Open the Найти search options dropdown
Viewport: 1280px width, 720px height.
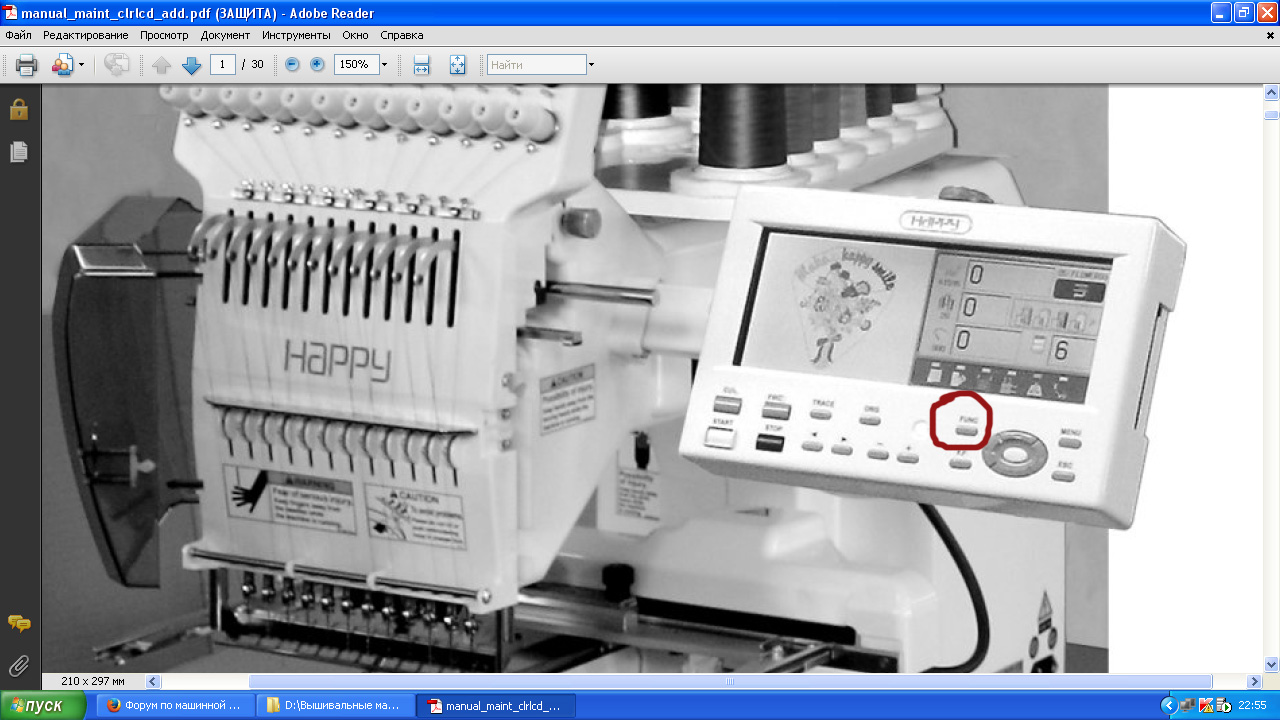[591, 65]
